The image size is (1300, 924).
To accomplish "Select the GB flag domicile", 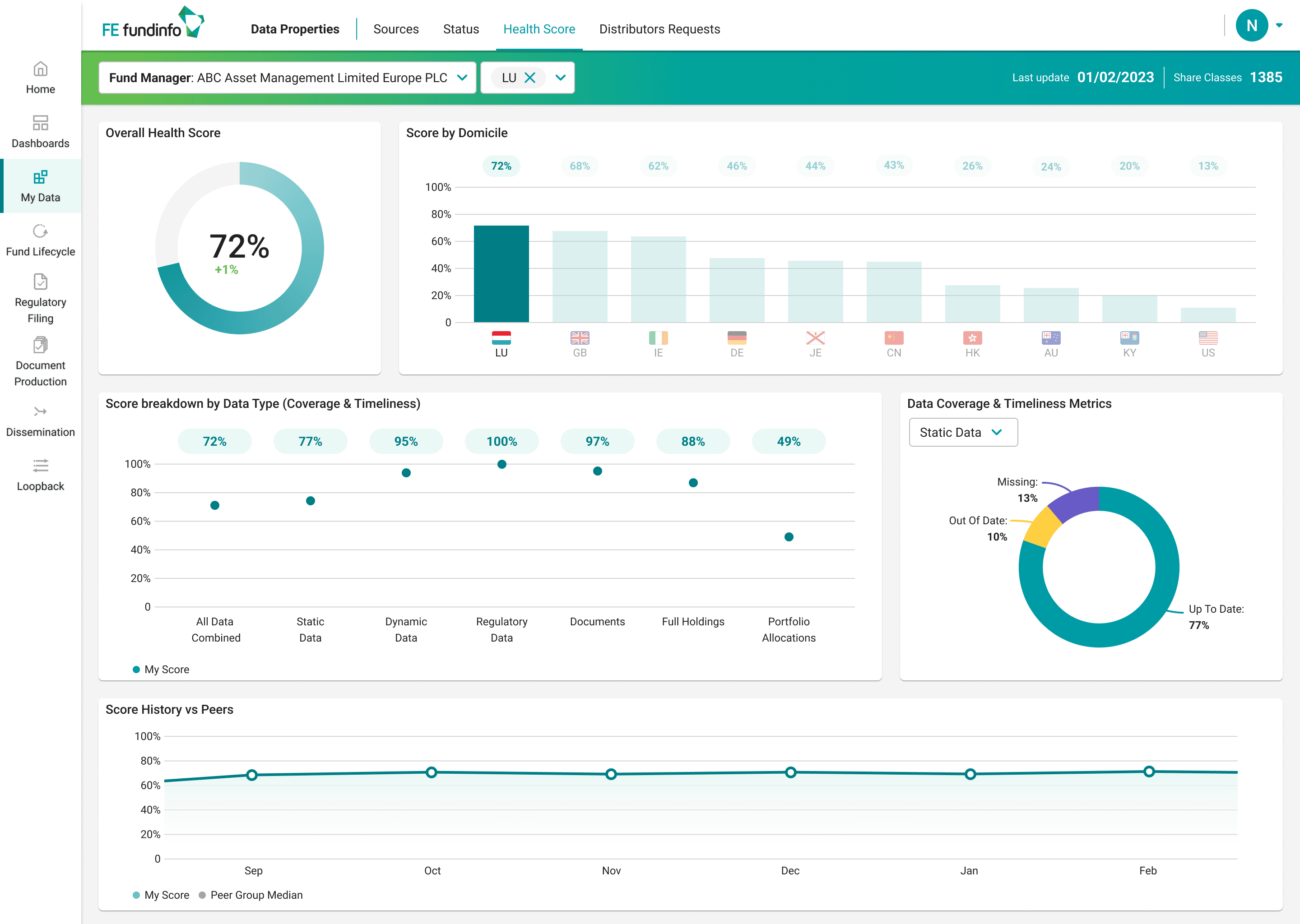I will click(580, 338).
